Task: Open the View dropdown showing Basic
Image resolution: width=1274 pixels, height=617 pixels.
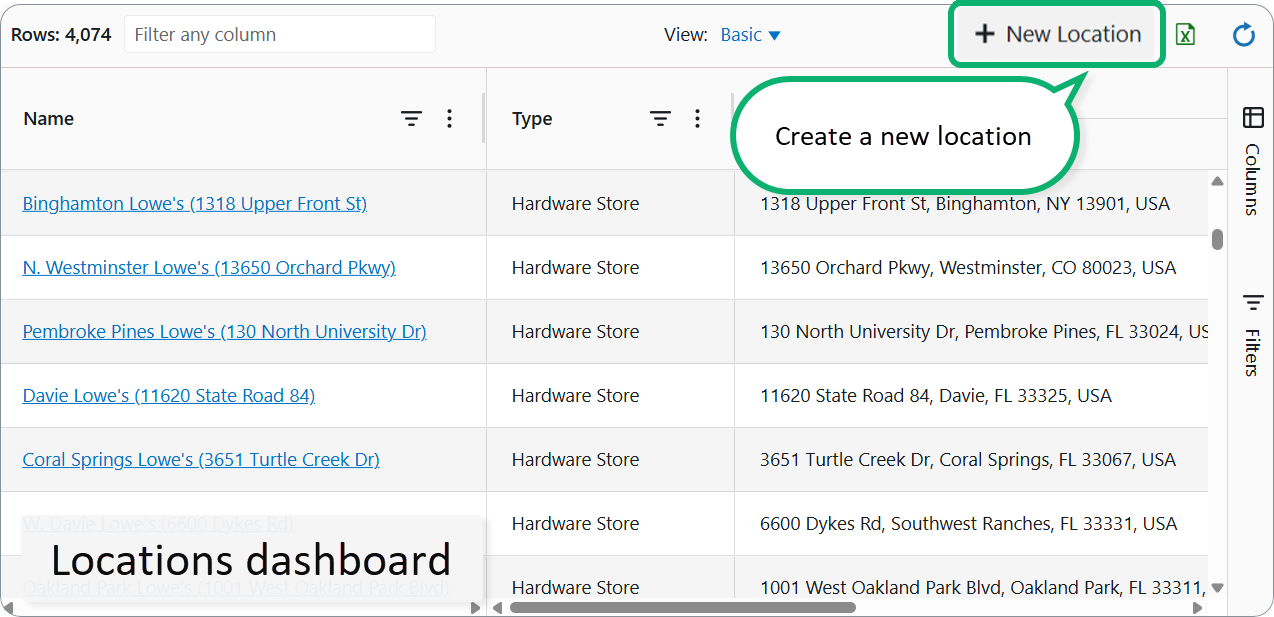Action: [x=750, y=35]
